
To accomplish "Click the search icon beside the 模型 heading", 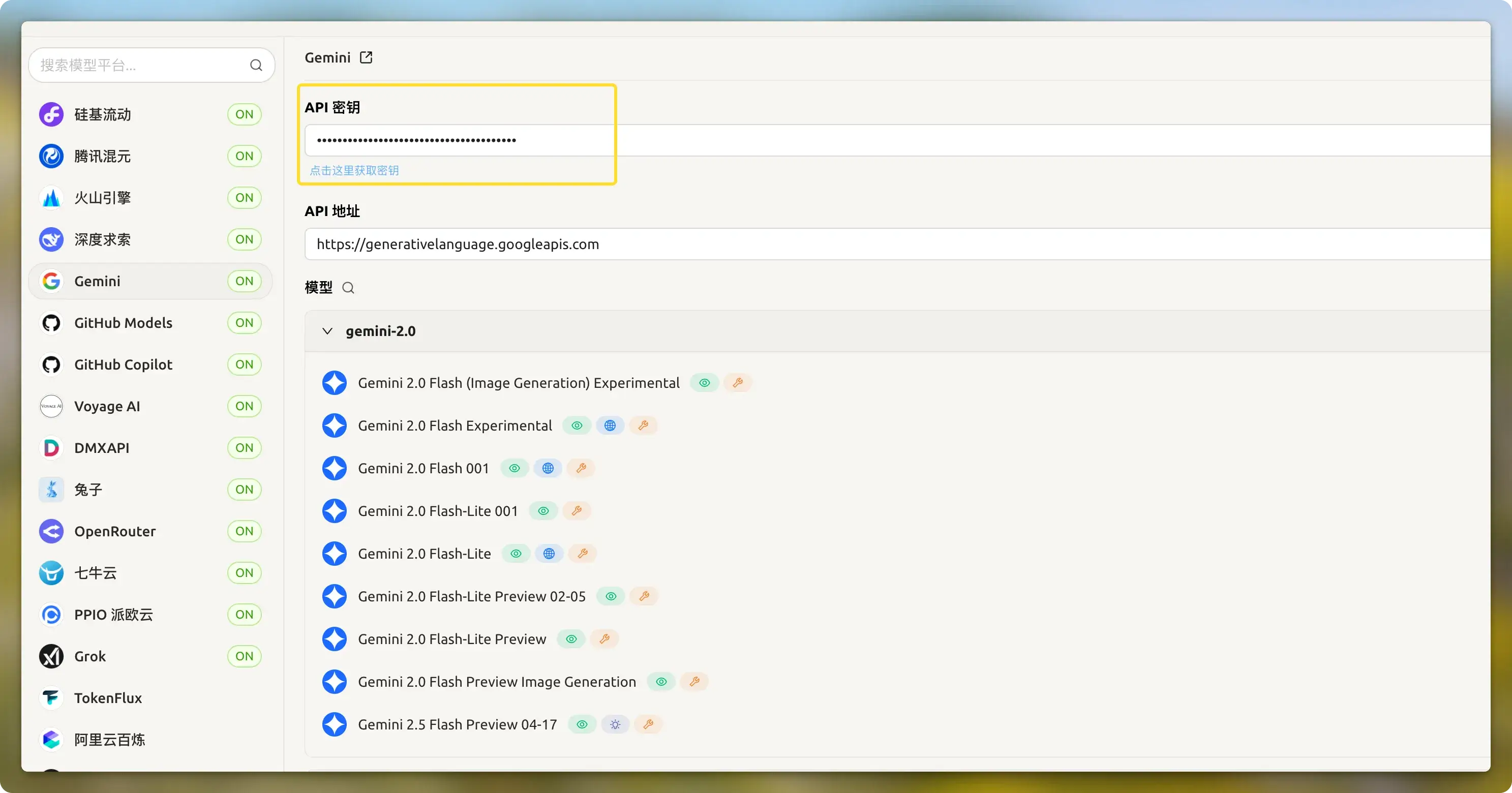I will [x=348, y=288].
